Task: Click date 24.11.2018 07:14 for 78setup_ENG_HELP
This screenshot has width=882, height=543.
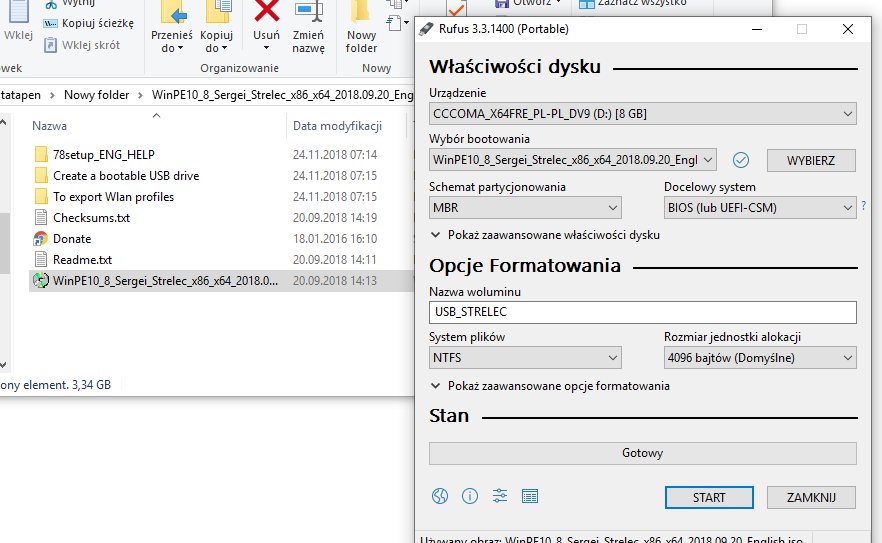Action: (x=335, y=155)
